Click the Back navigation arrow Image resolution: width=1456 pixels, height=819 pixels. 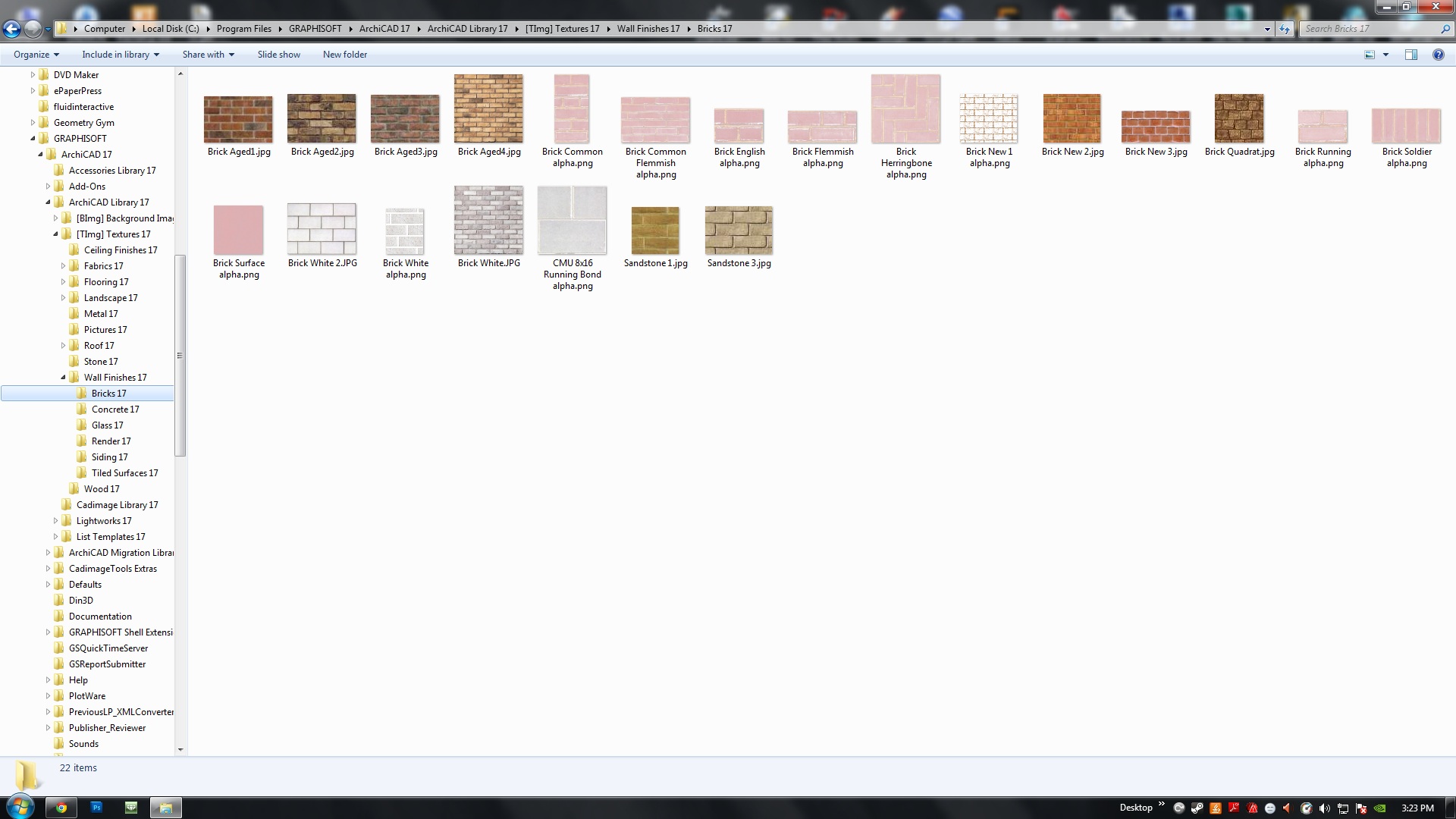click(11, 30)
